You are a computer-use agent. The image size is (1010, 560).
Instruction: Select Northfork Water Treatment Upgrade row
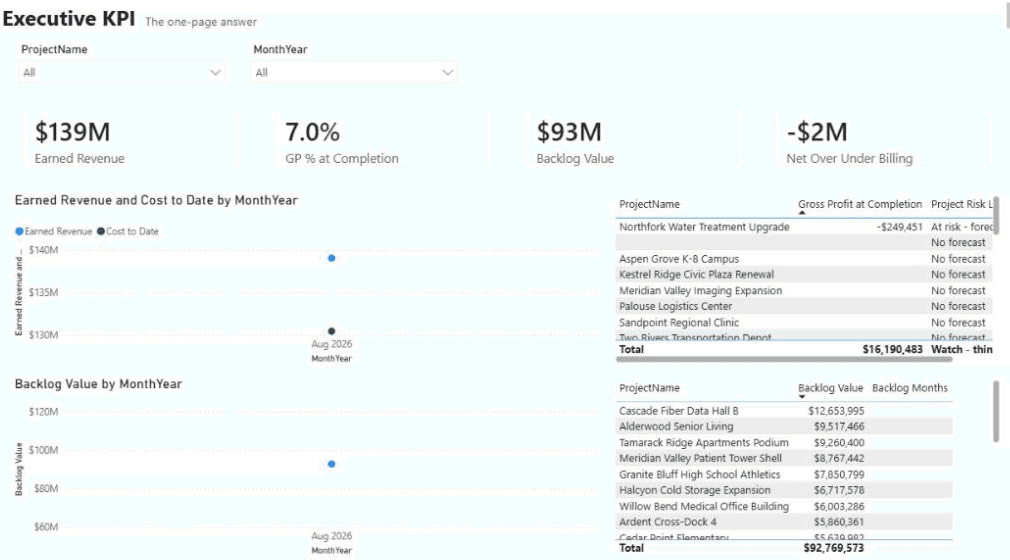[x=804, y=227]
